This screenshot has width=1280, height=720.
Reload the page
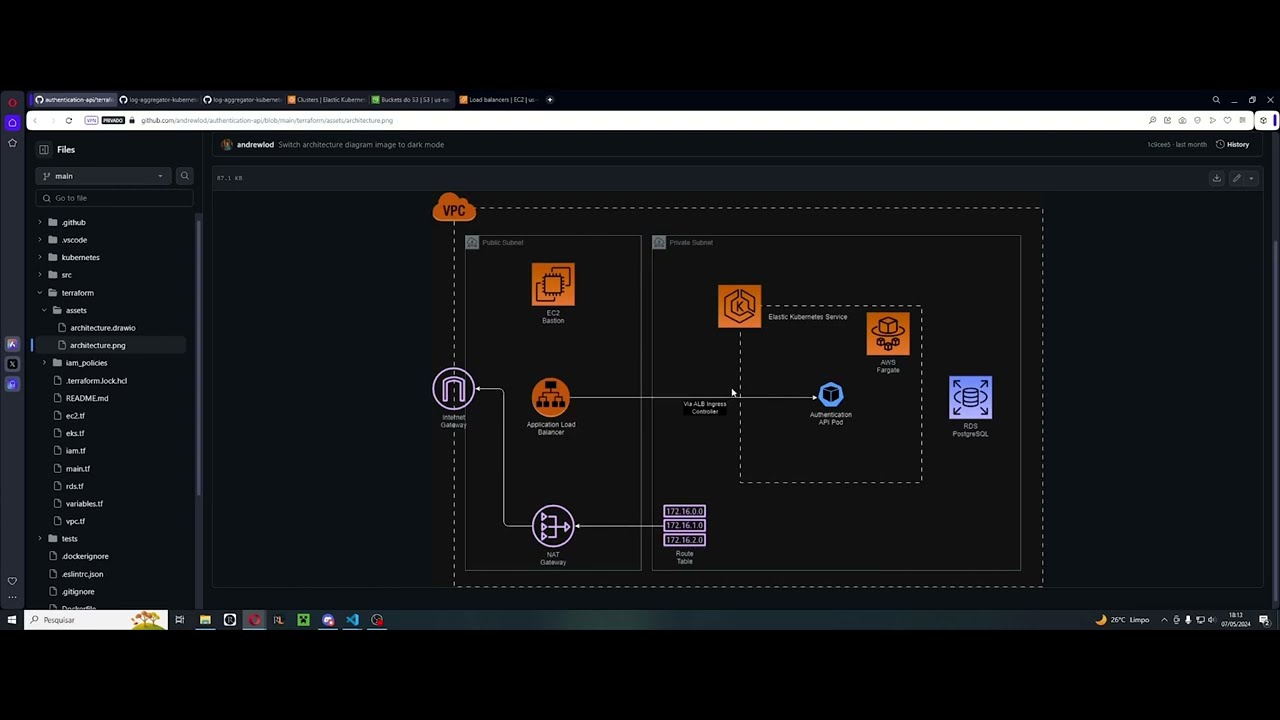pyautogui.click(x=69, y=120)
